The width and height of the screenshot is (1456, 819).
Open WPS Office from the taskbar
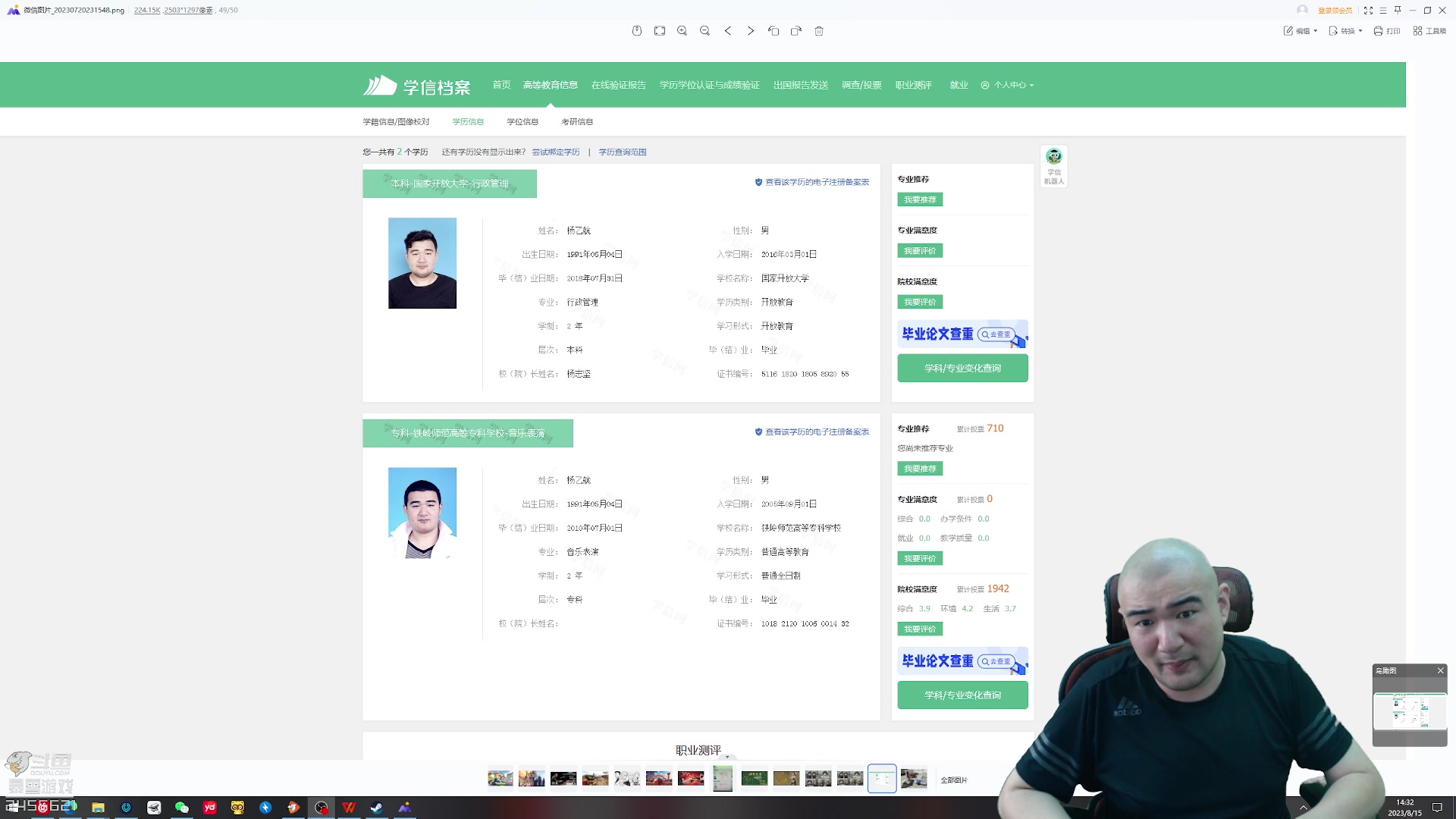click(349, 808)
